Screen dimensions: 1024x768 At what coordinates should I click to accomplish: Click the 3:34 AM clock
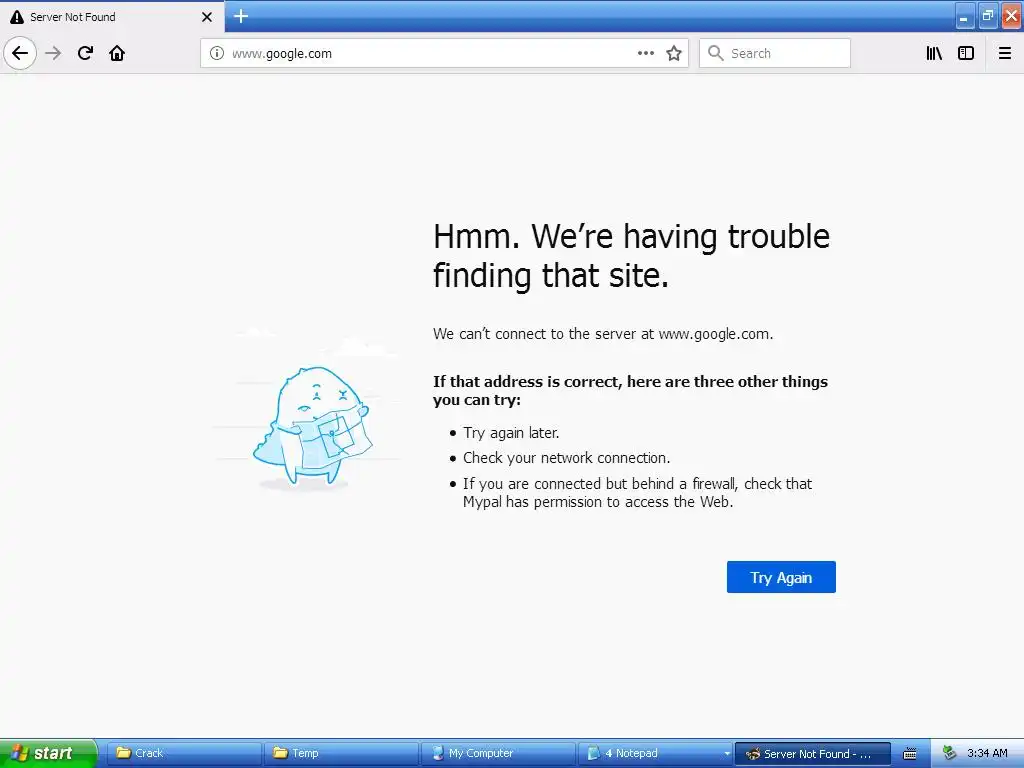click(x=987, y=753)
